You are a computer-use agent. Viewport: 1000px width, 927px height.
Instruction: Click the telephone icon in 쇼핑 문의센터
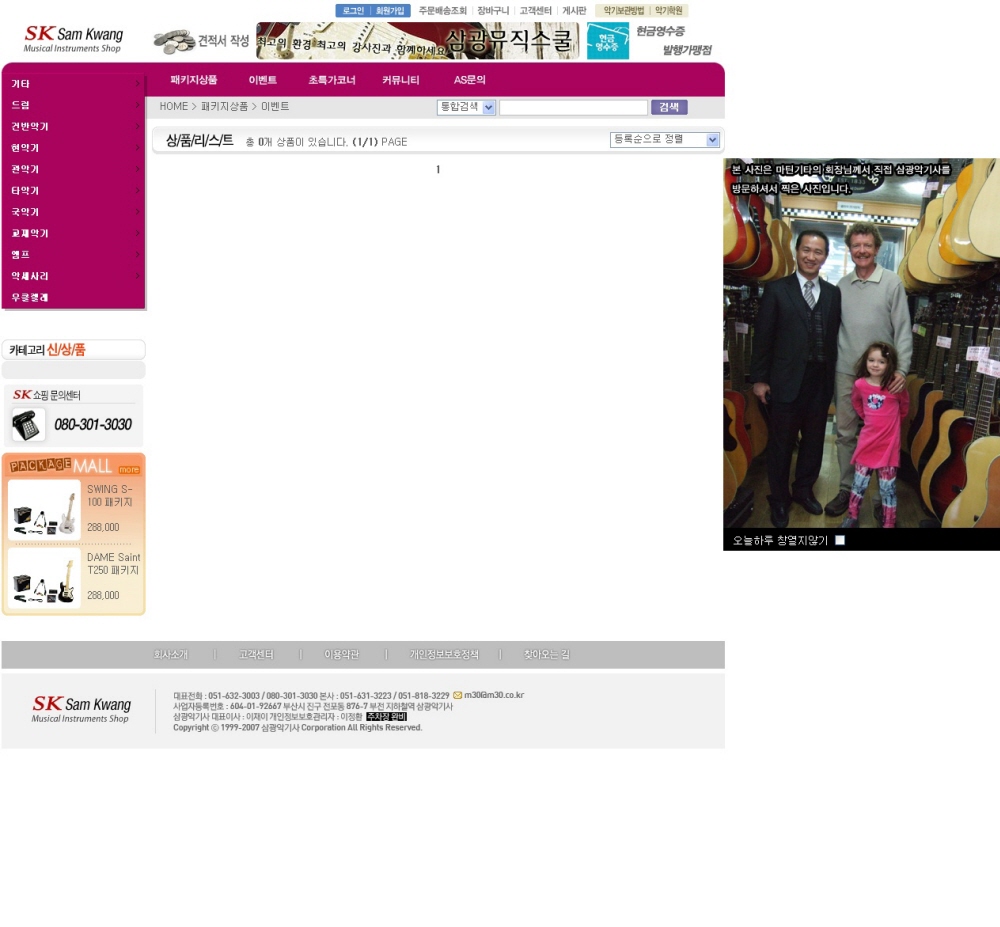pyautogui.click(x=28, y=425)
